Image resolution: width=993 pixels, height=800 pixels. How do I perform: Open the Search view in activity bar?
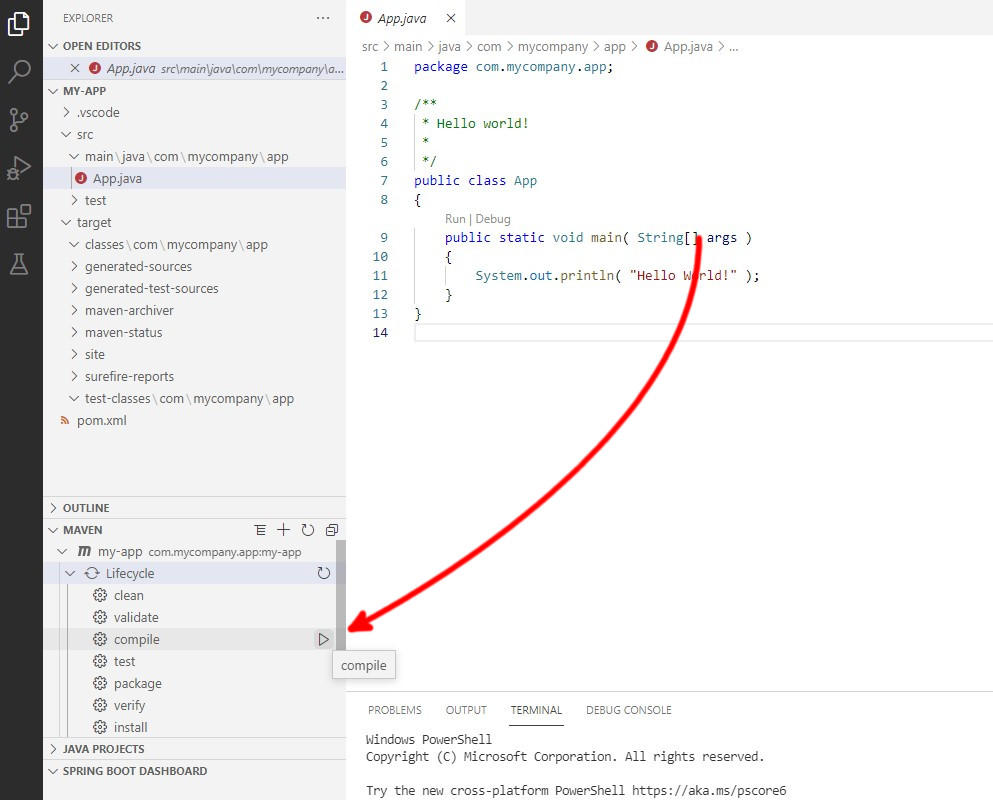[19, 72]
